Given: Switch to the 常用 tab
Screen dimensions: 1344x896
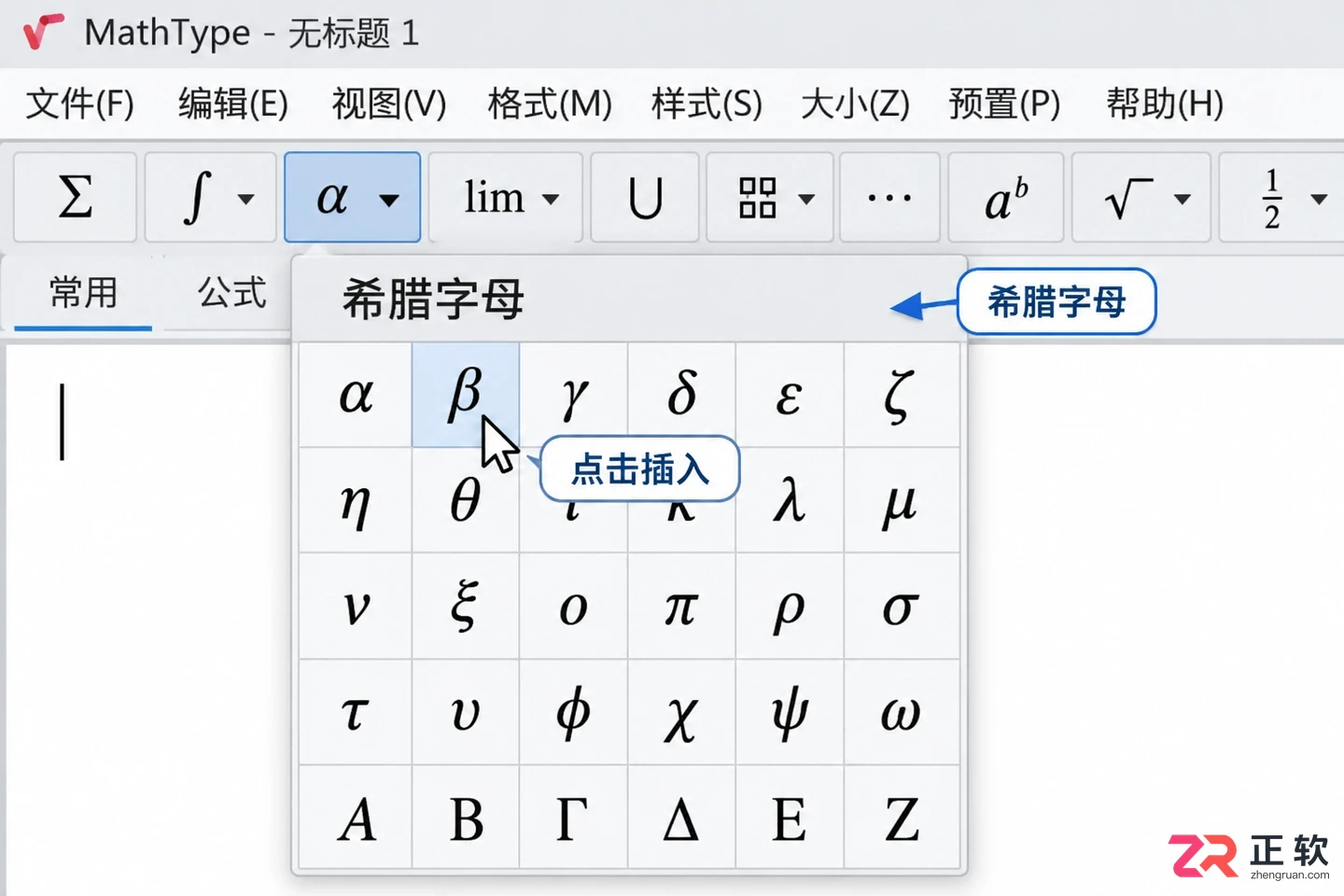Looking at the screenshot, I should [83, 294].
